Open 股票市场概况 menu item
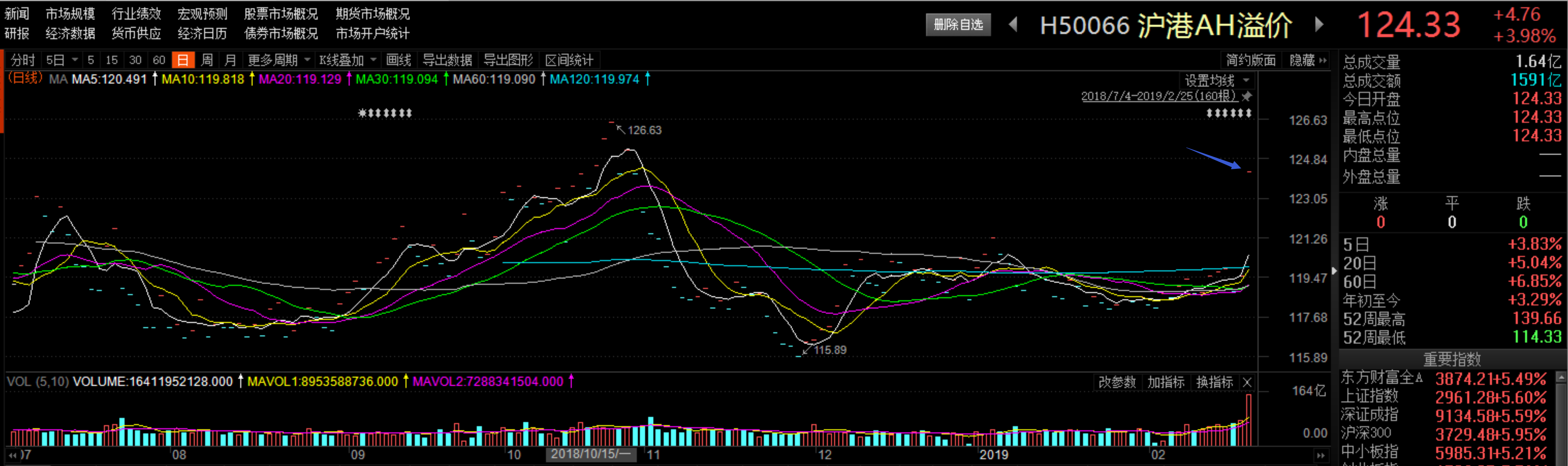This screenshot has width=1568, height=466. coord(280,14)
